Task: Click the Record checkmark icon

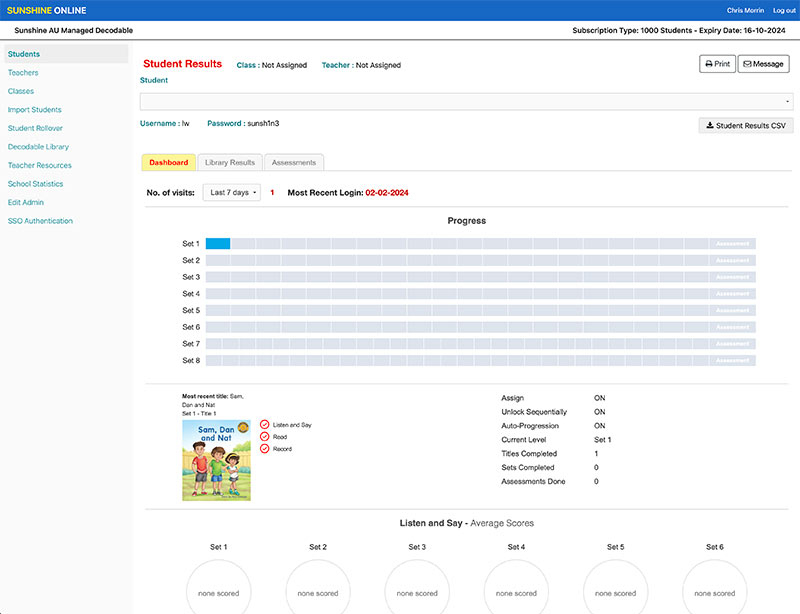Action: pyautogui.click(x=264, y=449)
